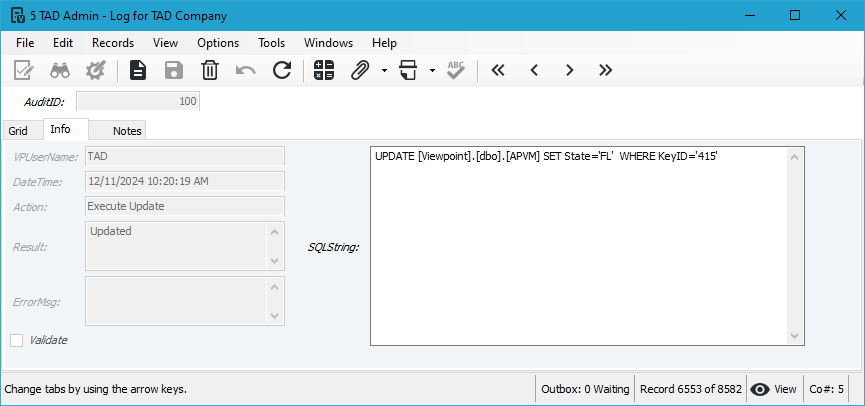Image resolution: width=865 pixels, height=406 pixels.
Task: Click Co#: 5 status bar entry
Action: (x=826, y=389)
